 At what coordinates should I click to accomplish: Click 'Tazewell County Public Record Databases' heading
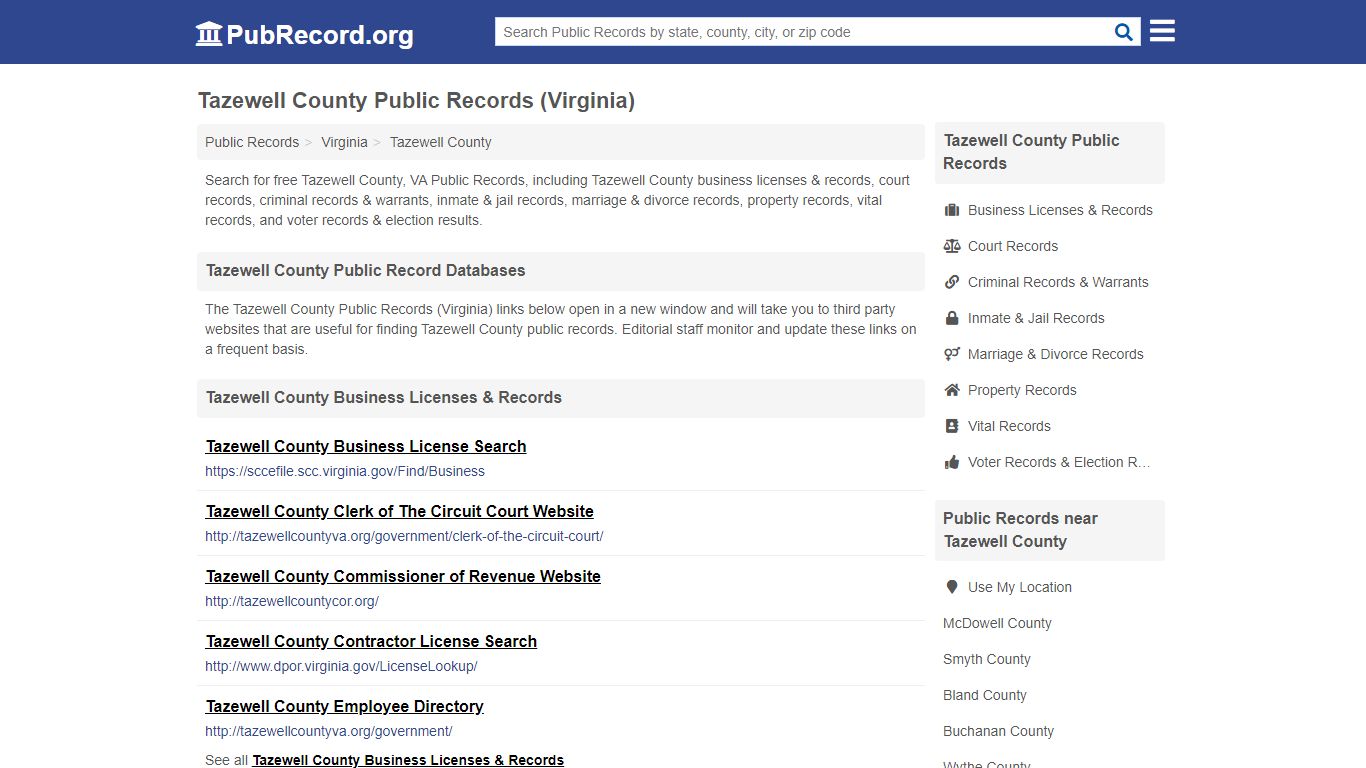click(x=366, y=270)
